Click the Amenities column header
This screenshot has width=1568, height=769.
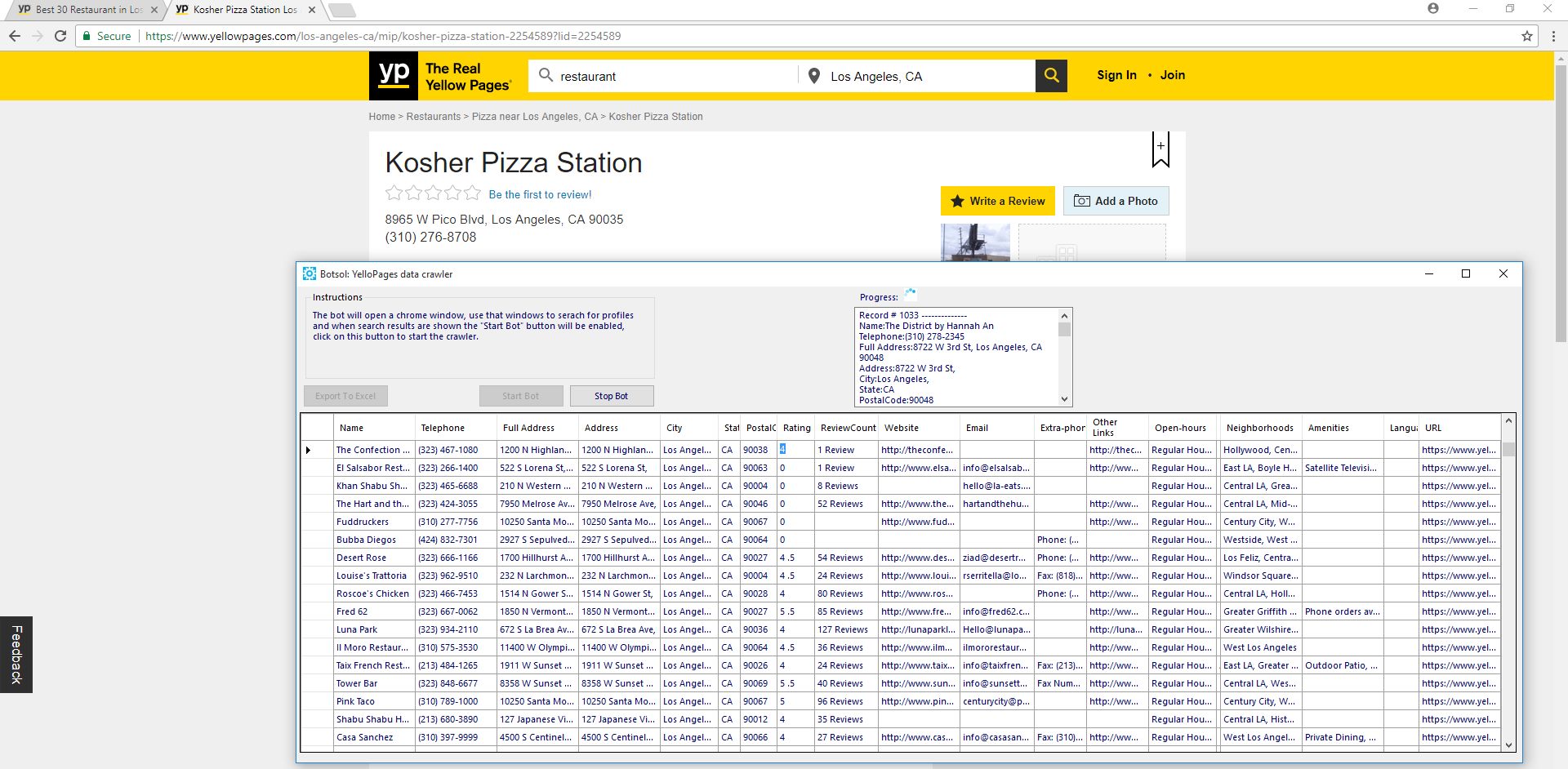click(1343, 428)
